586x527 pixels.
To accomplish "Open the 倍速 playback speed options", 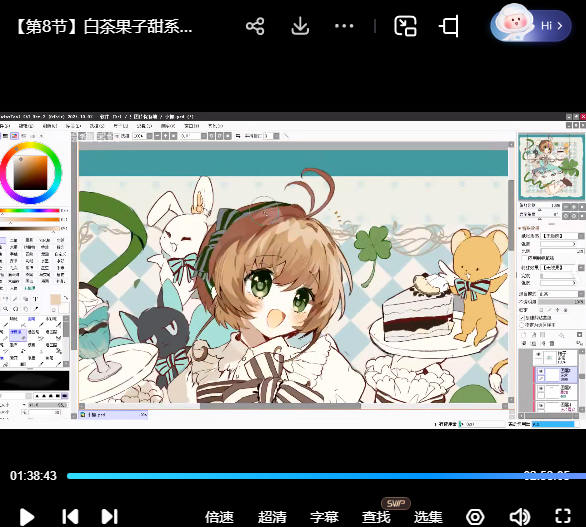I will (x=219, y=517).
